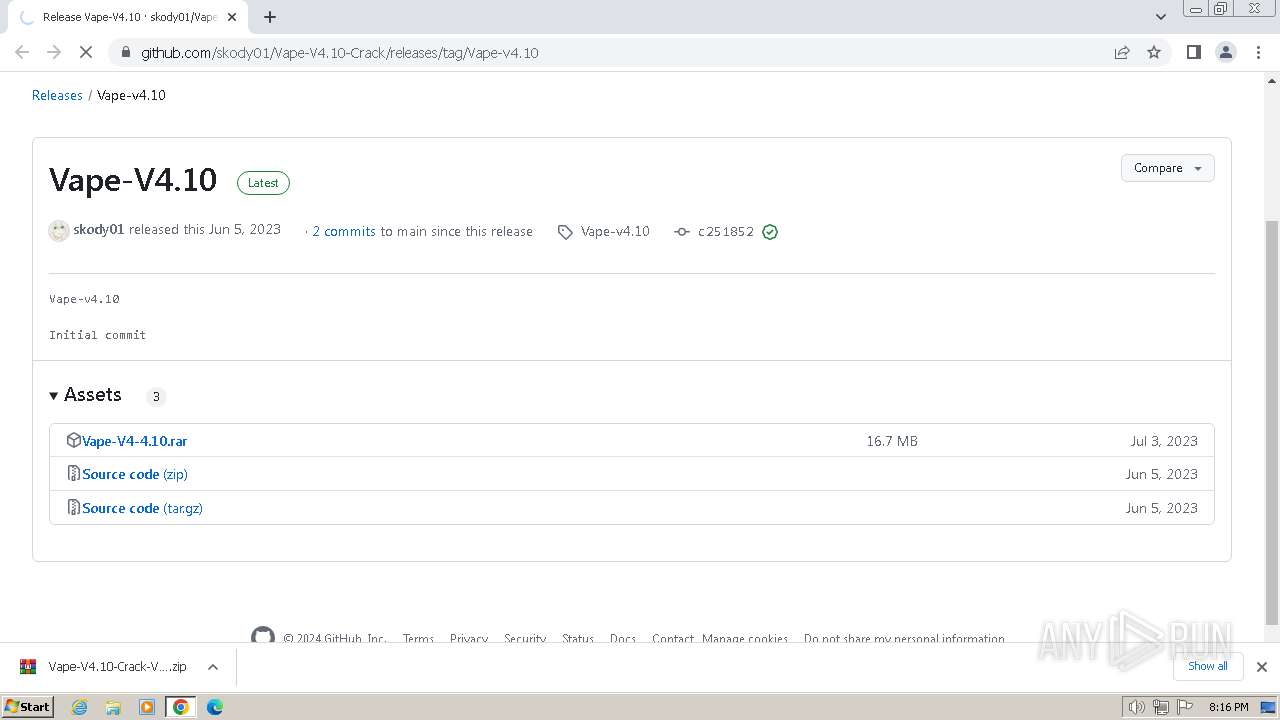Open the tab search chevron

point(1160,17)
